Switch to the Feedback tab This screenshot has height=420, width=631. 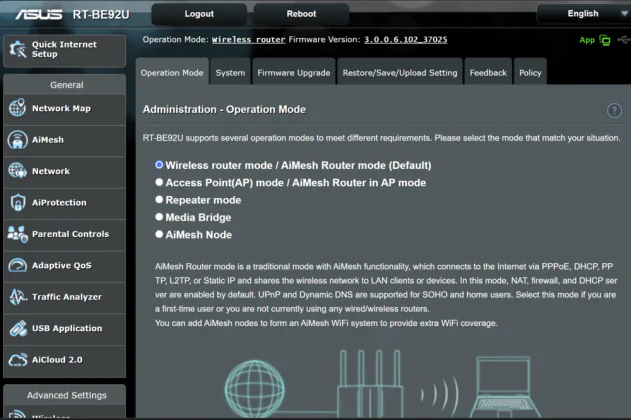[x=488, y=72]
